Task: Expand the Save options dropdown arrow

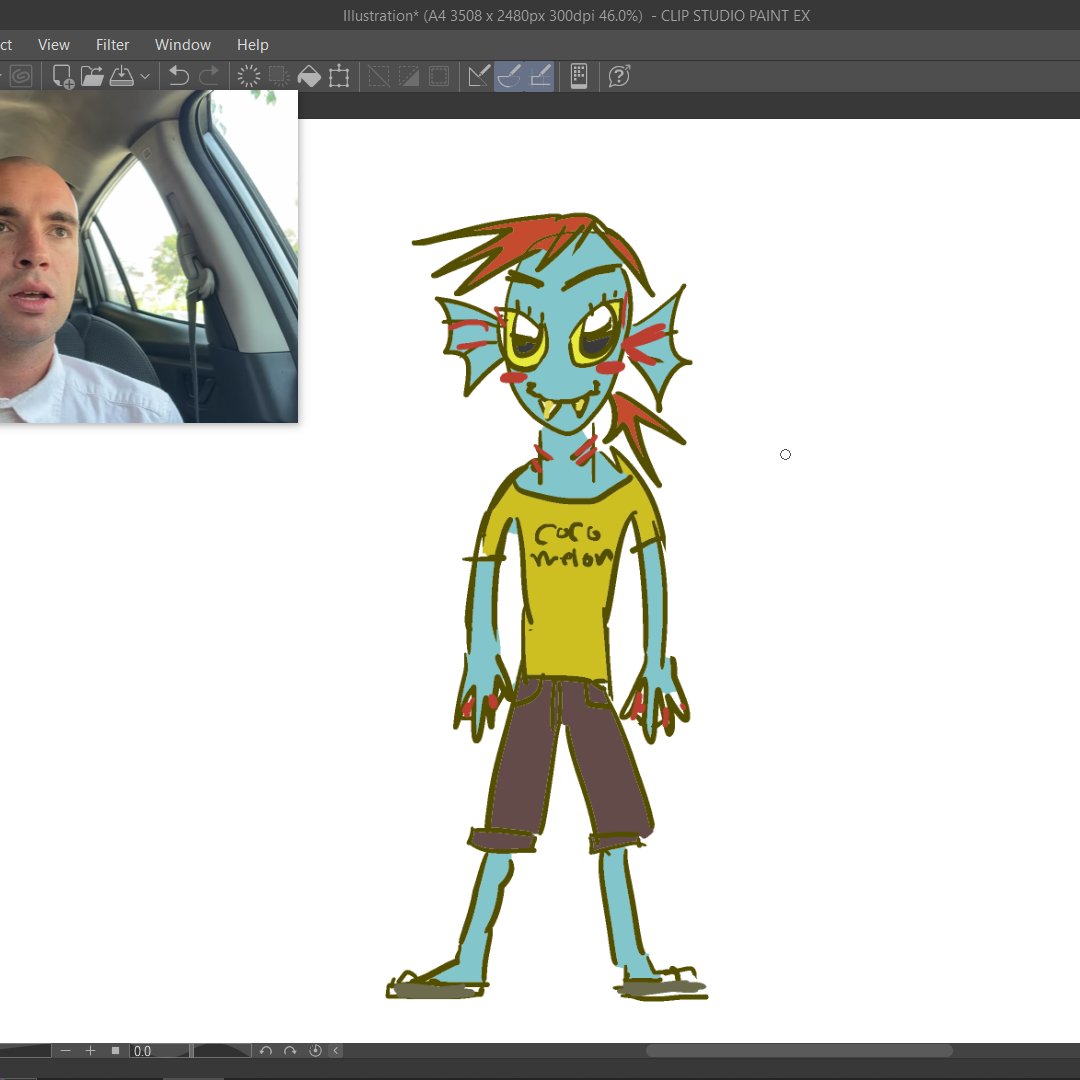Action: point(145,76)
